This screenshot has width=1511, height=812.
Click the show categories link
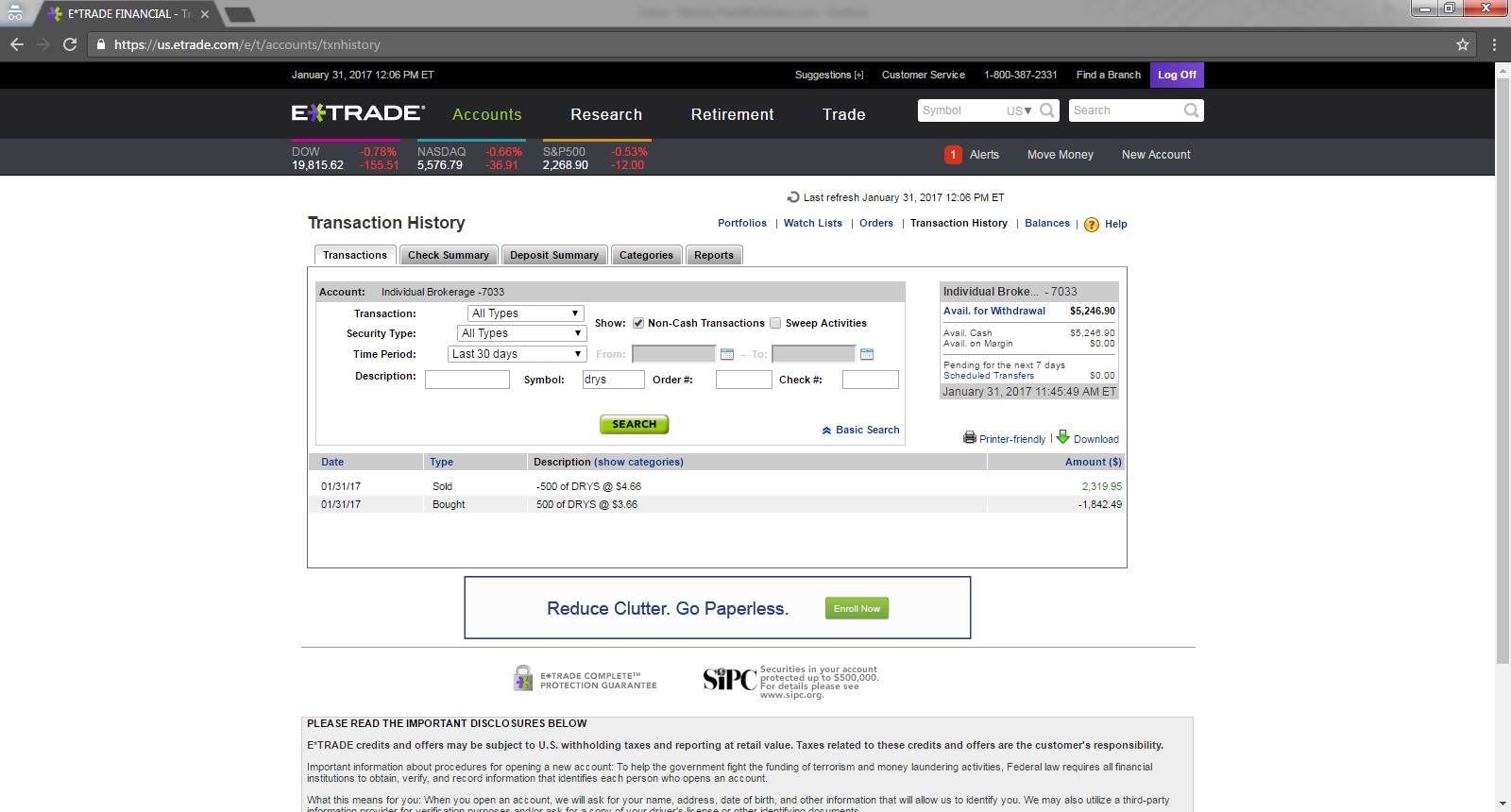tap(638, 462)
